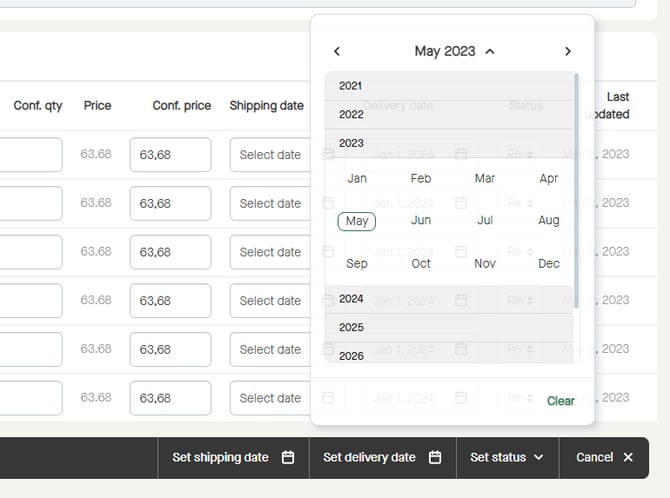Click the first row Conf. price field
The width and height of the screenshot is (670, 498).
point(170,155)
